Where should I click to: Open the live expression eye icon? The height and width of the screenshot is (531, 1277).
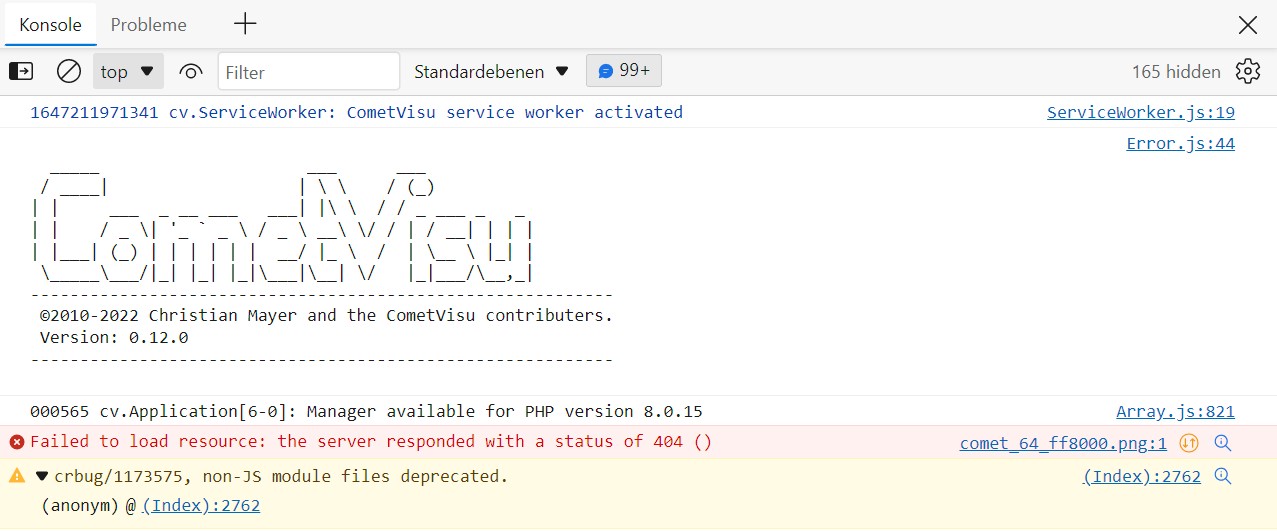click(x=190, y=72)
